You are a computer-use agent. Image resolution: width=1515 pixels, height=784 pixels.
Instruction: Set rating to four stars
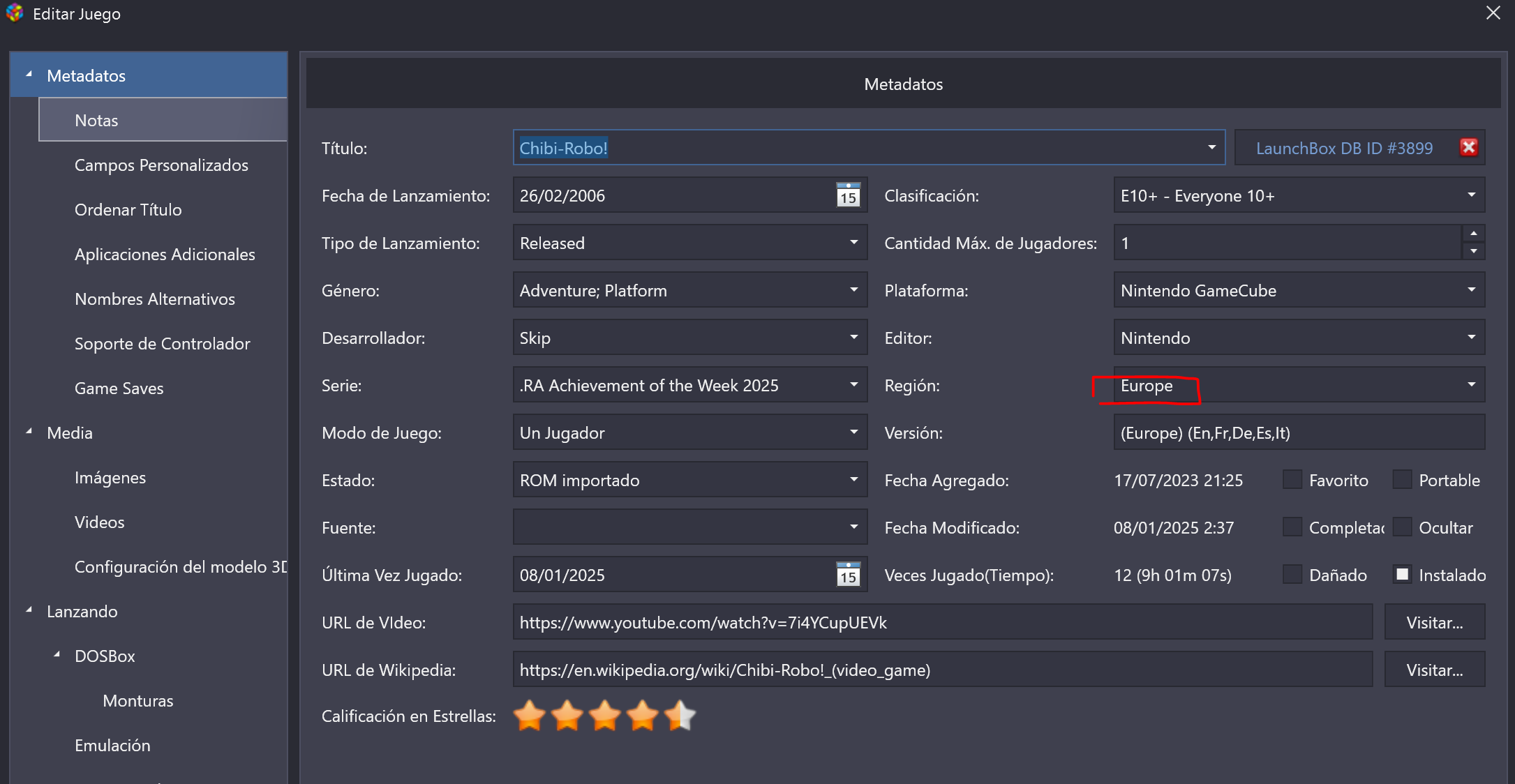(x=643, y=716)
